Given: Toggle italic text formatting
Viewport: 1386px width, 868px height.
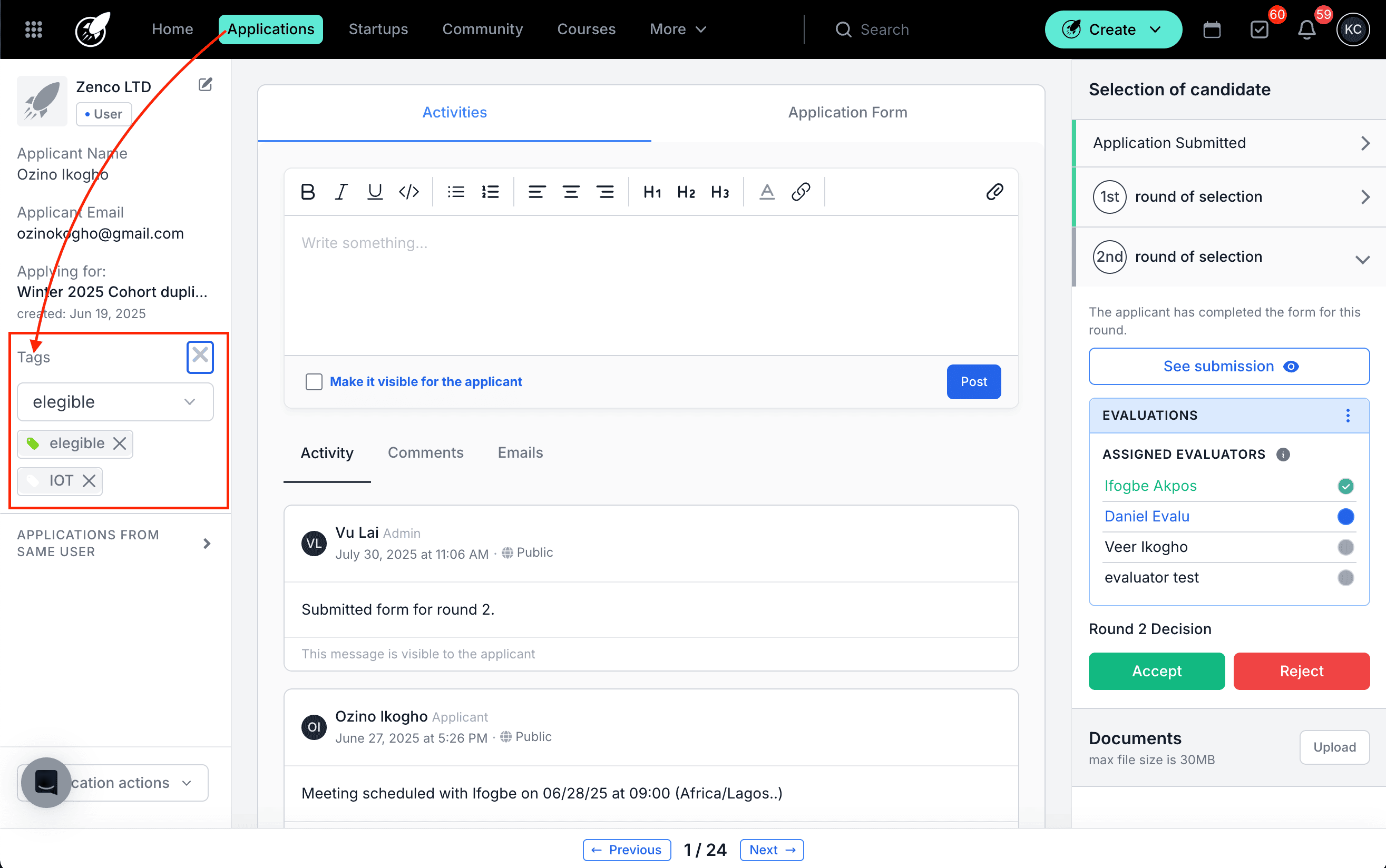Looking at the screenshot, I should pyautogui.click(x=341, y=192).
